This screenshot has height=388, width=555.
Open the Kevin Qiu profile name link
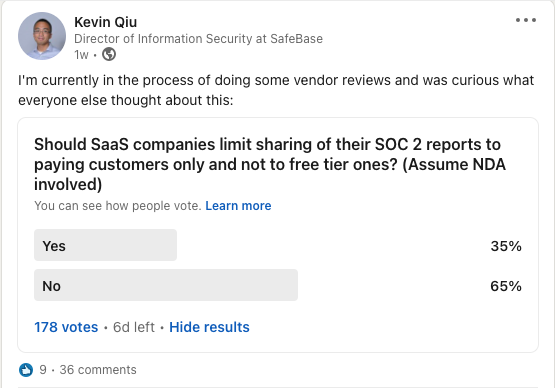[105, 22]
